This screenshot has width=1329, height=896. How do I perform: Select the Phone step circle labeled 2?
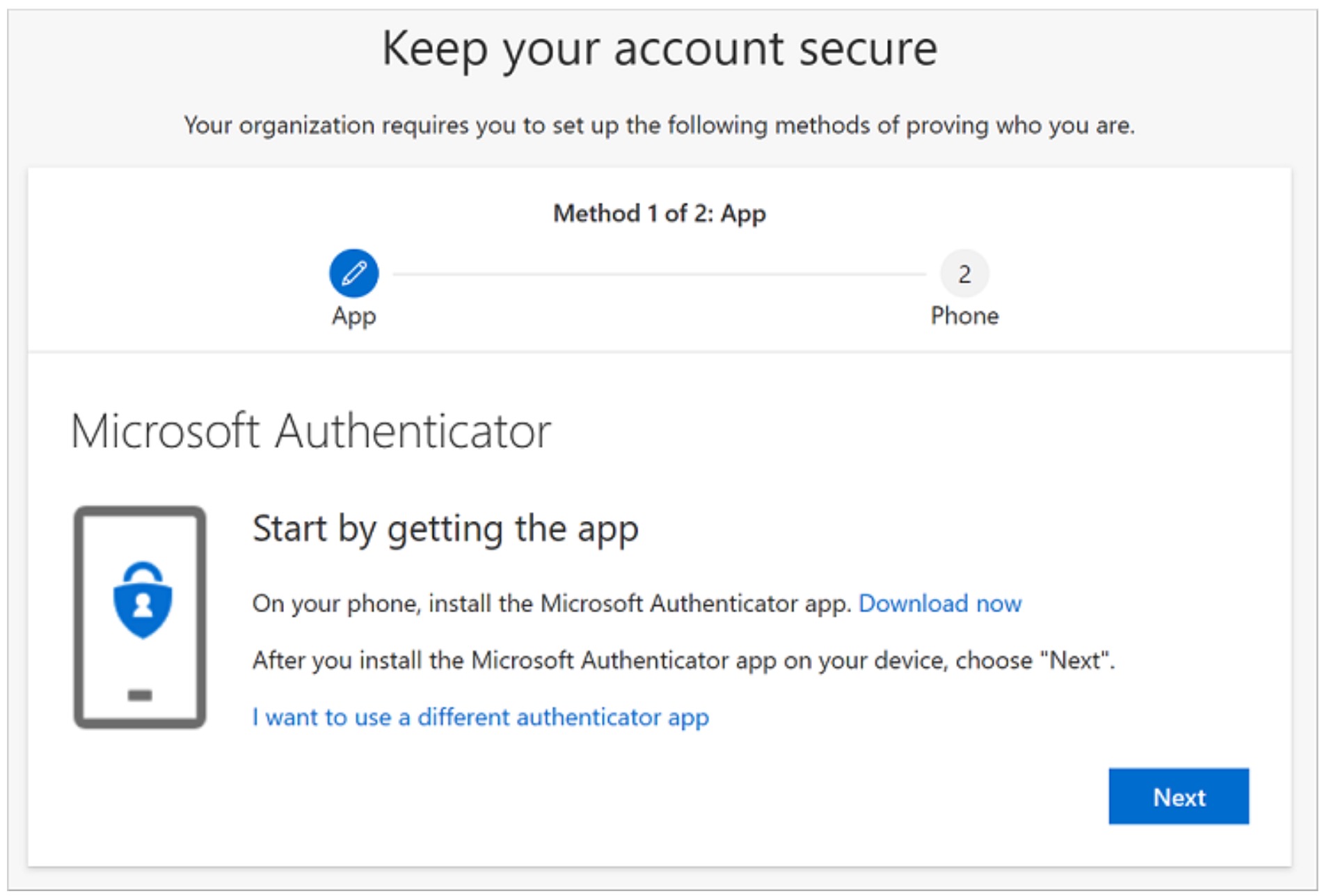pos(965,273)
